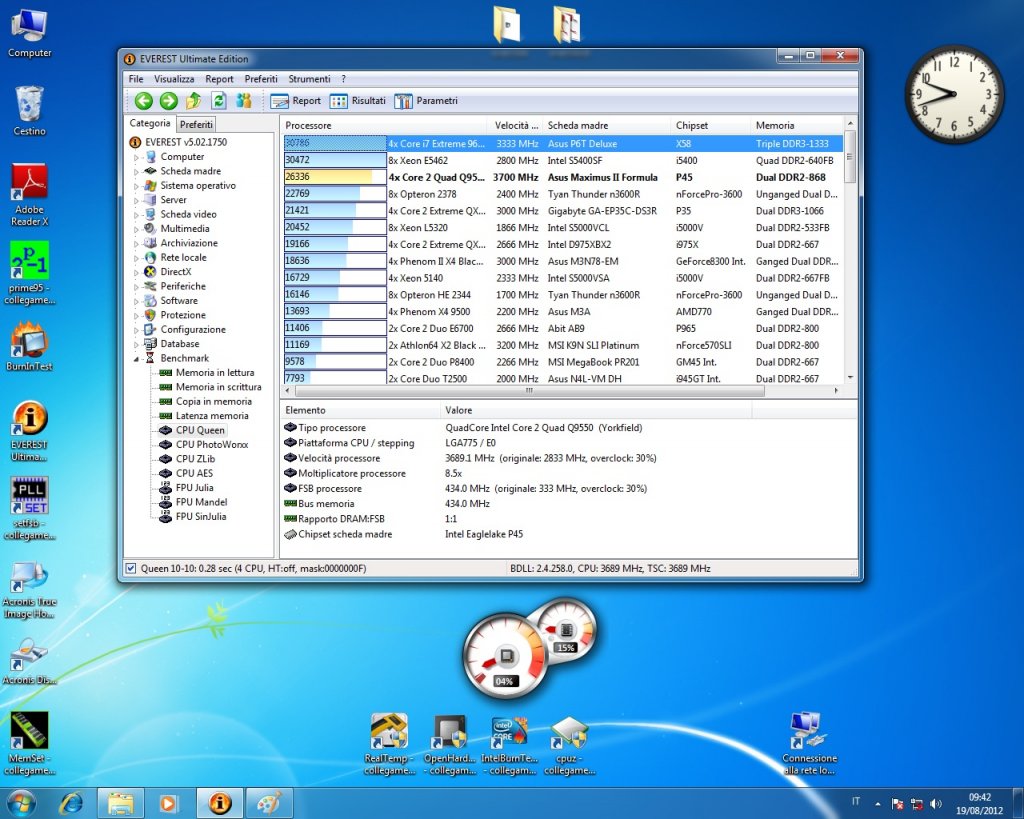The height and width of the screenshot is (819, 1024).
Task: Expand the Server tree node
Action: [x=136, y=200]
